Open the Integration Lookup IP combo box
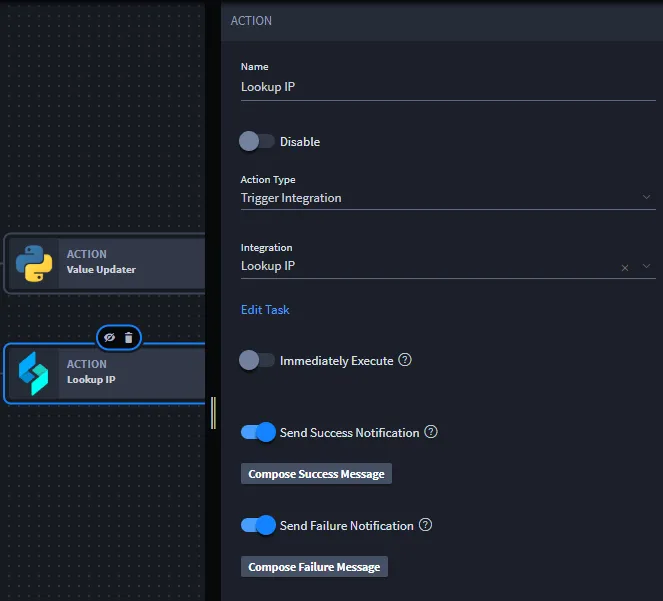Image resolution: width=663 pixels, height=601 pixels. [448, 266]
